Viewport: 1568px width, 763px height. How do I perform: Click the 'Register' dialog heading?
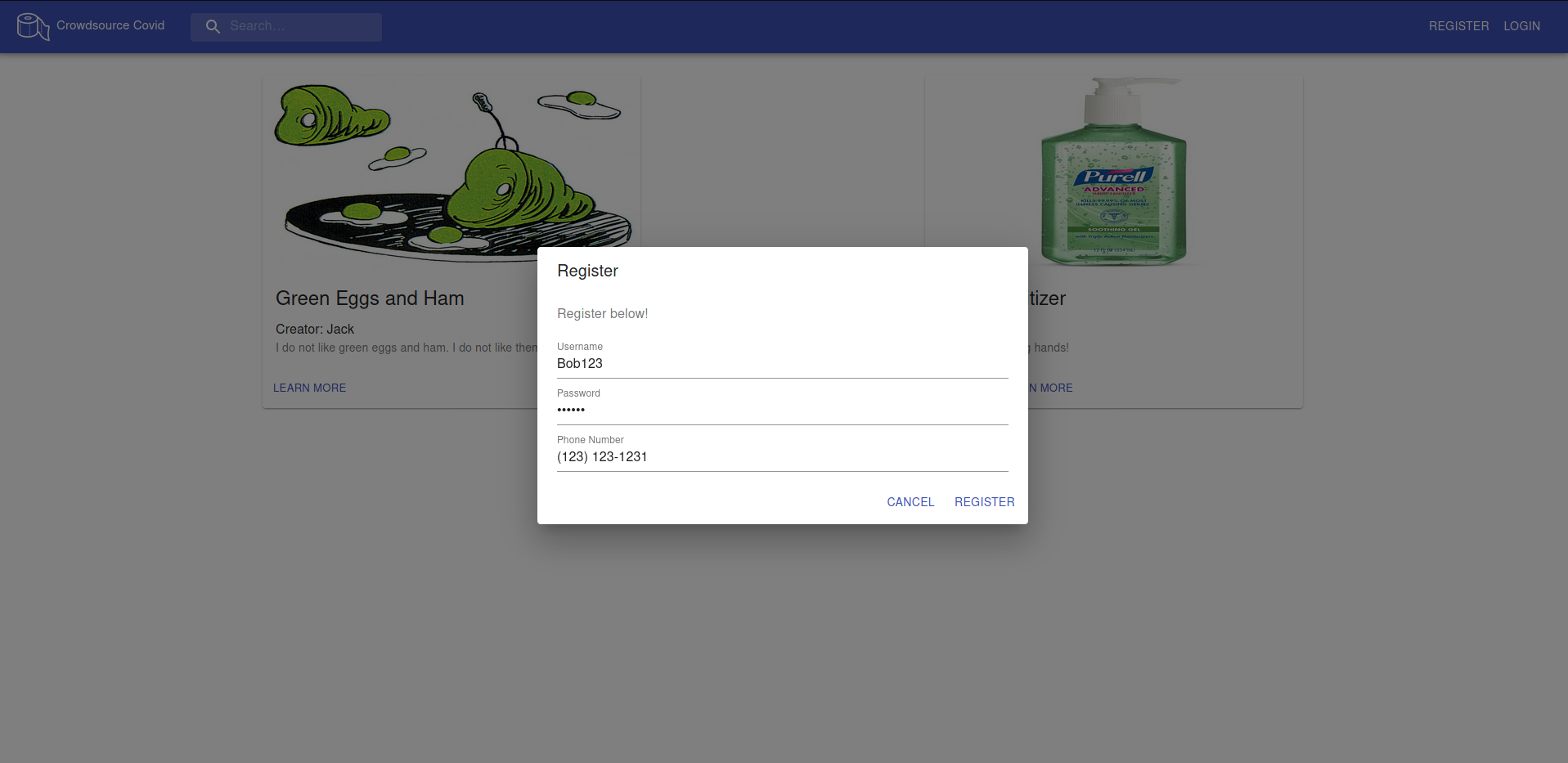[587, 271]
